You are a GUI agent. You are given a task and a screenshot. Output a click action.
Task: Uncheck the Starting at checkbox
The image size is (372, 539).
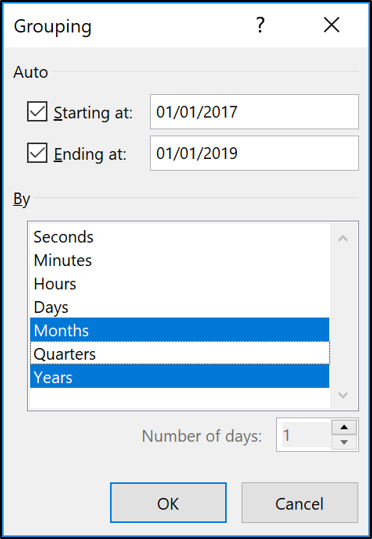37,112
